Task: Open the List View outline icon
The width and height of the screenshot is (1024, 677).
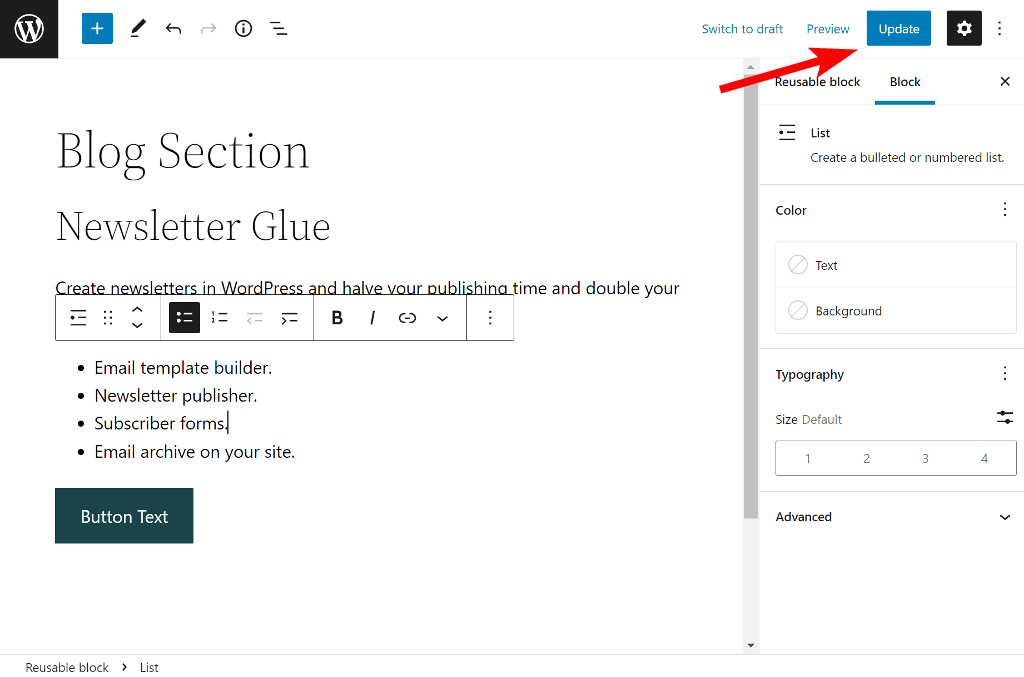Action: pyautogui.click(x=278, y=28)
